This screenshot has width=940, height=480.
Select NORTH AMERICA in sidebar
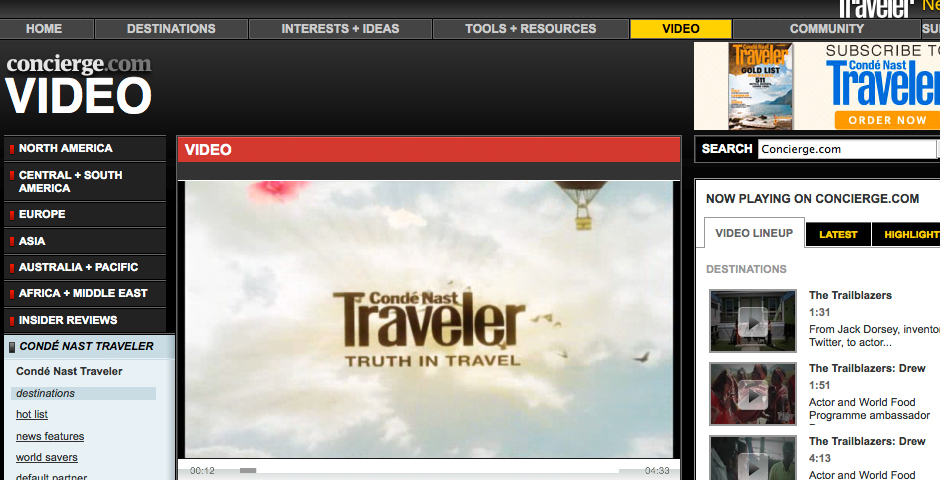pyautogui.click(x=85, y=148)
